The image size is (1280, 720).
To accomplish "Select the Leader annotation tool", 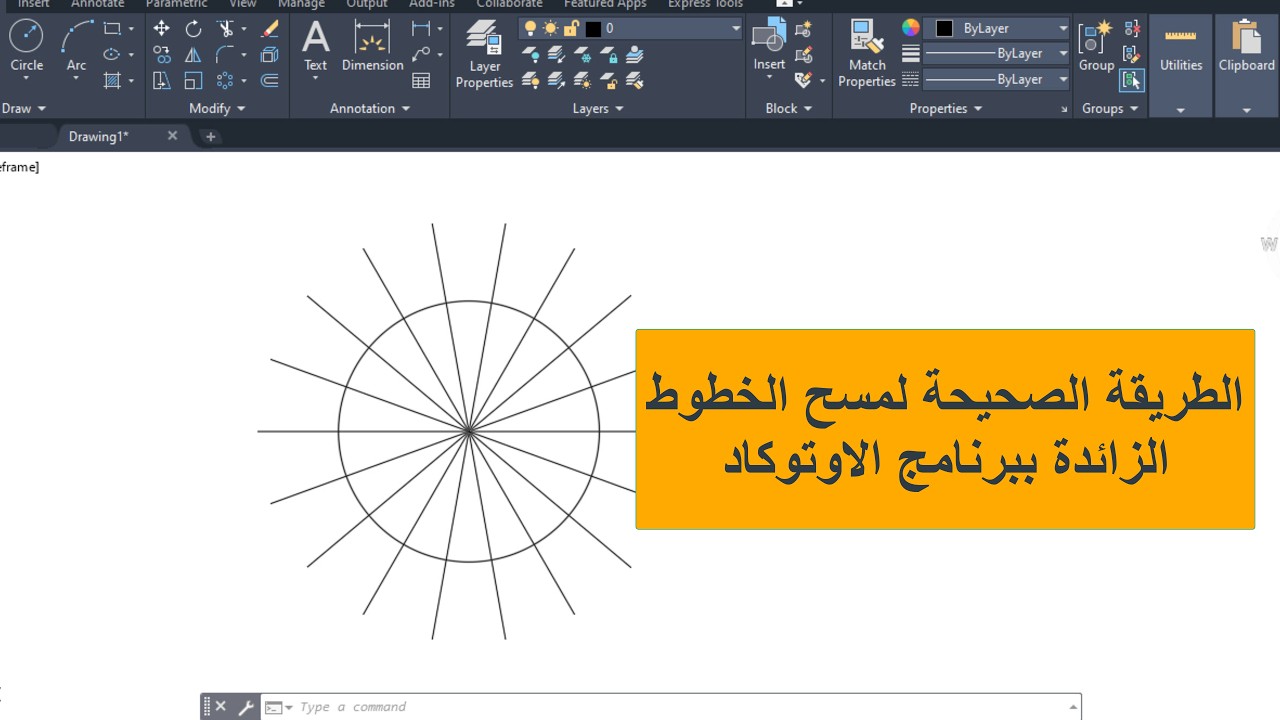I will [x=421, y=55].
